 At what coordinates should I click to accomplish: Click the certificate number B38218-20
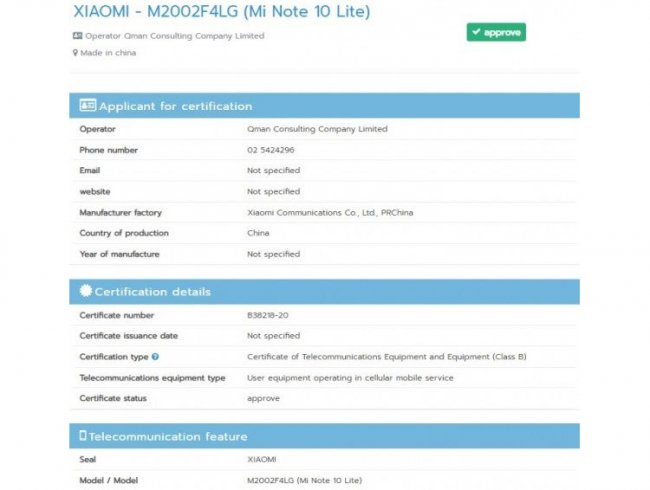coord(268,315)
